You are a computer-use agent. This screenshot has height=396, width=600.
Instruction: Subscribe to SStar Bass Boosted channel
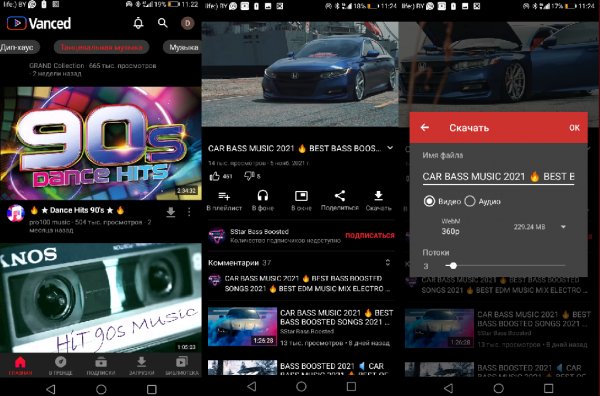(x=370, y=235)
